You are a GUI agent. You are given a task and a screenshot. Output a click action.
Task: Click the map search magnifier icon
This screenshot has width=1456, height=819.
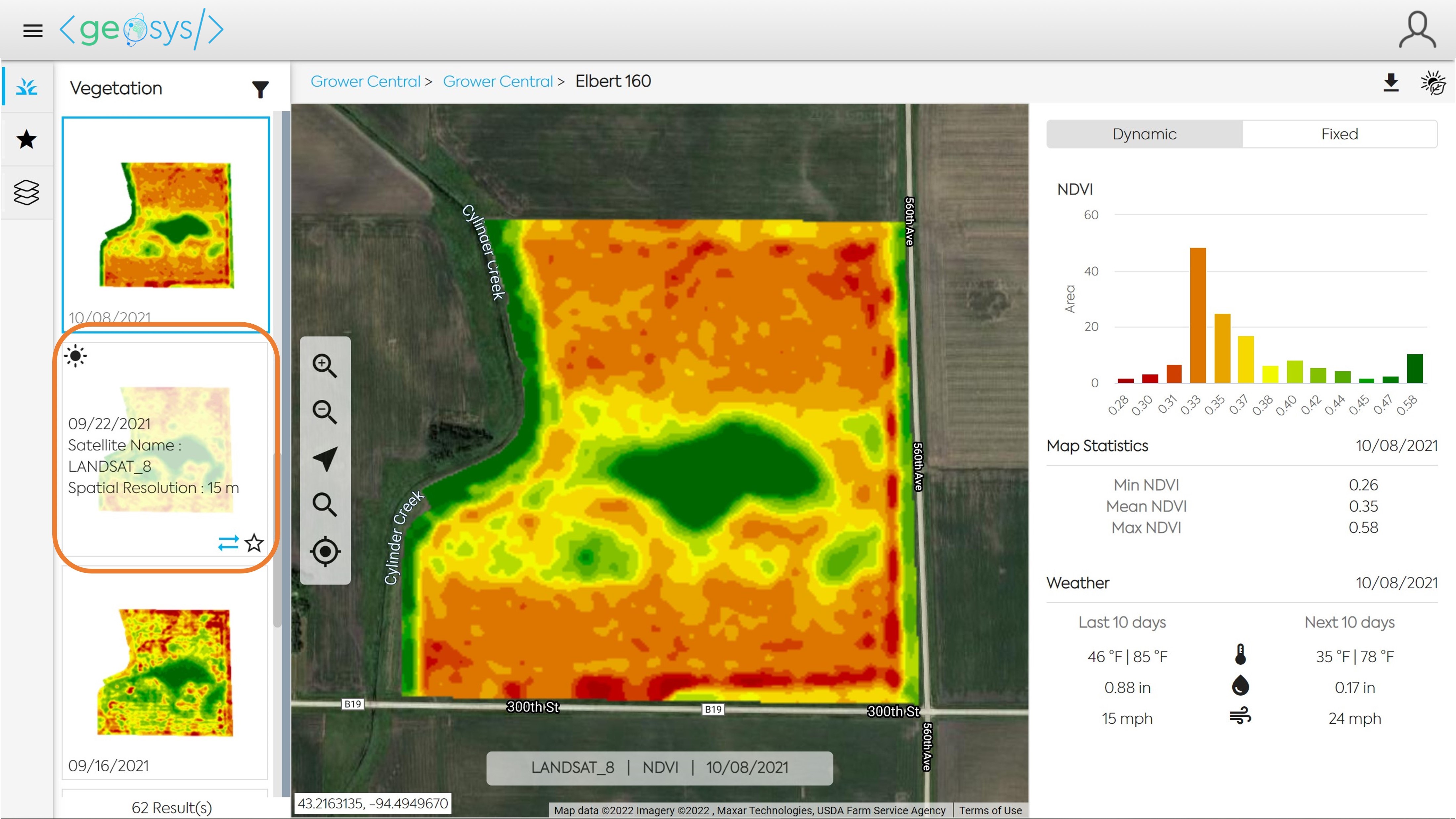click(324, 505)
